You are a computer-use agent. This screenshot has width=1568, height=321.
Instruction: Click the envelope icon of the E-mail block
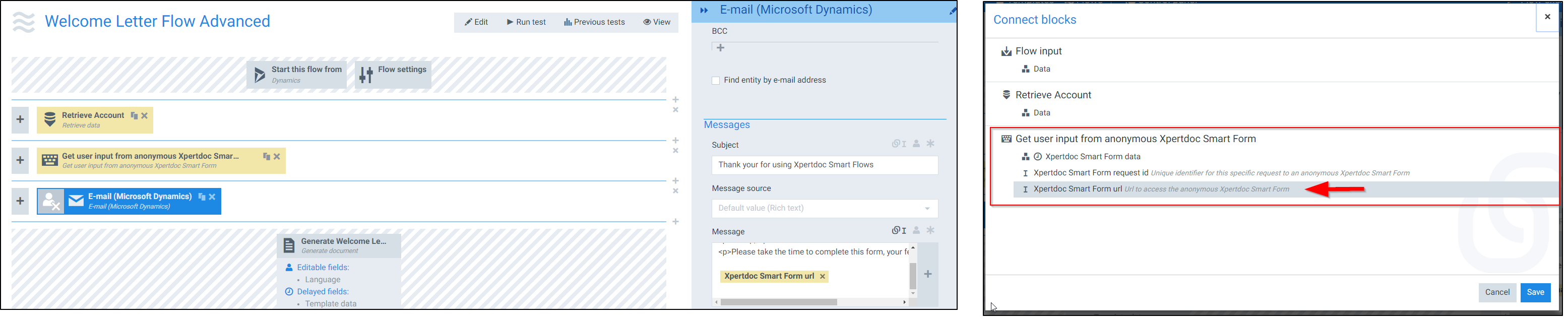(76, 201)
